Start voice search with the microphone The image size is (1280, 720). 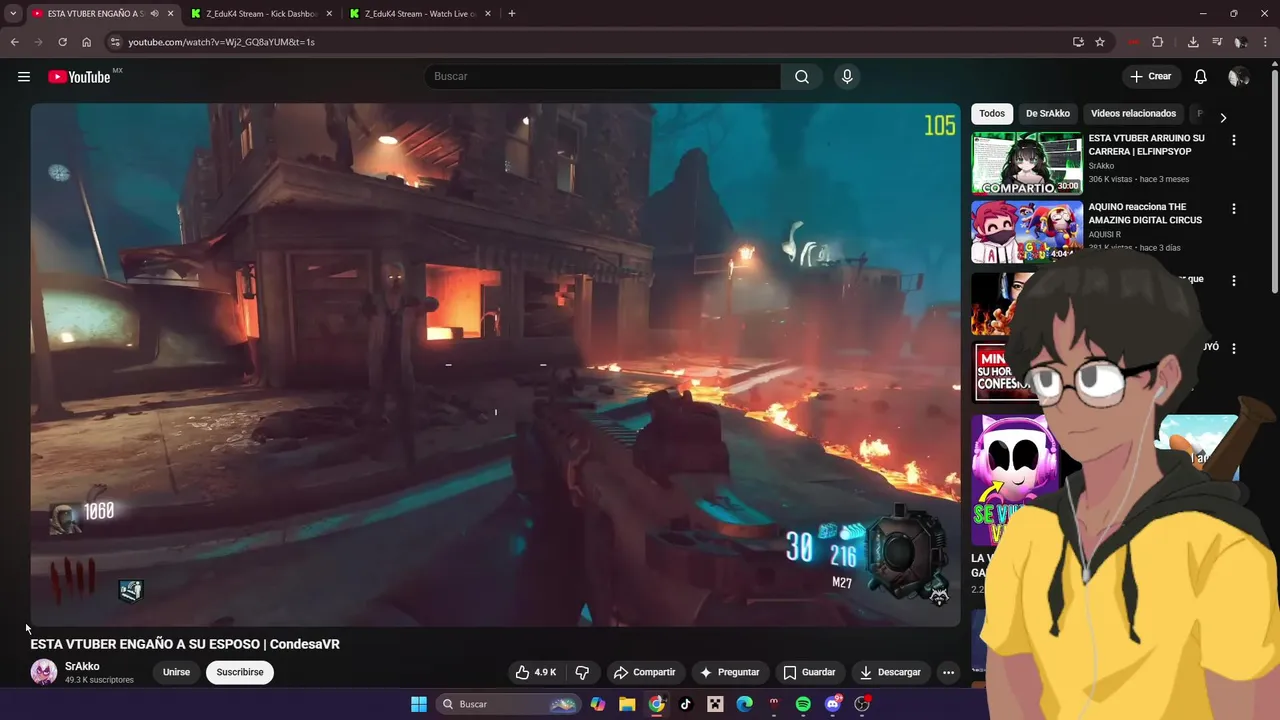(847, 77)
